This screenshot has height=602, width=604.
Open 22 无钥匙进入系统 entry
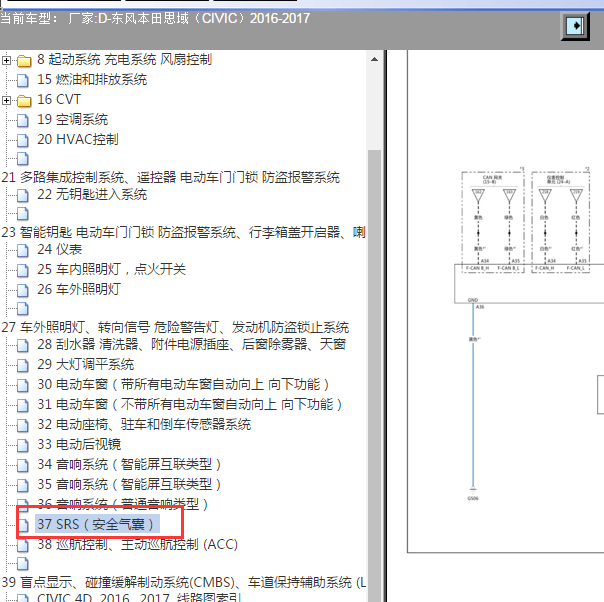point(92,195)
